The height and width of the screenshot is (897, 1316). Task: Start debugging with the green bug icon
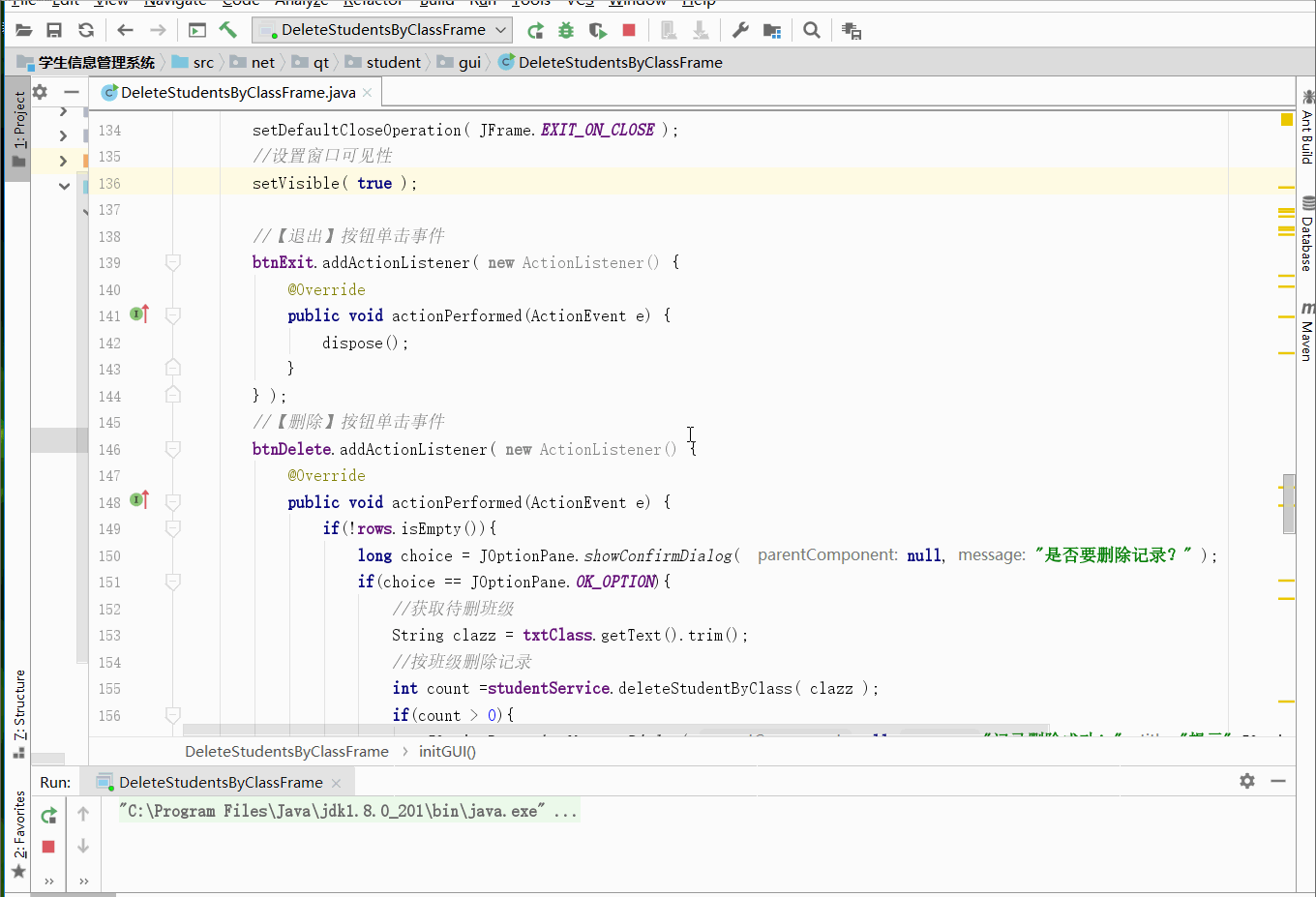[x=566, y=30]
